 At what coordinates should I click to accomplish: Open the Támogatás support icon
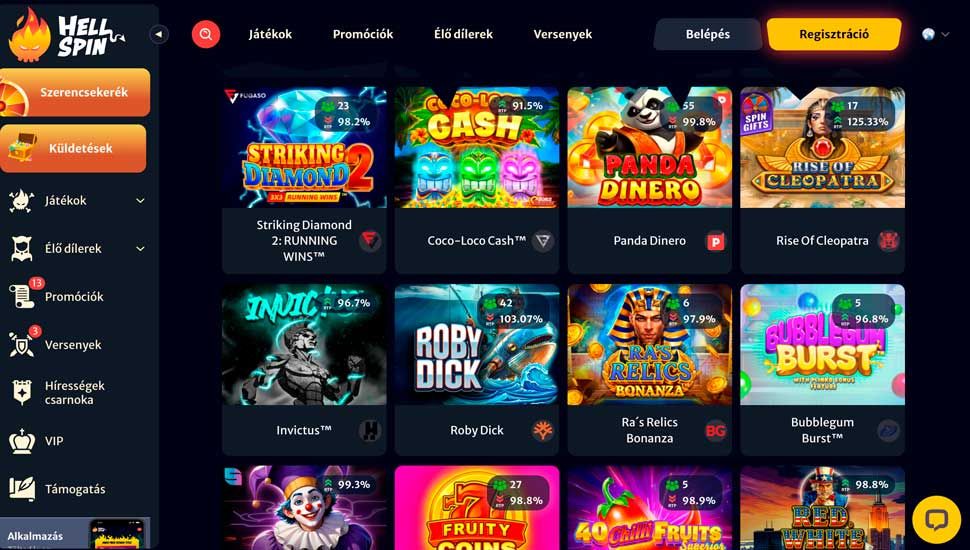(22, 489)
